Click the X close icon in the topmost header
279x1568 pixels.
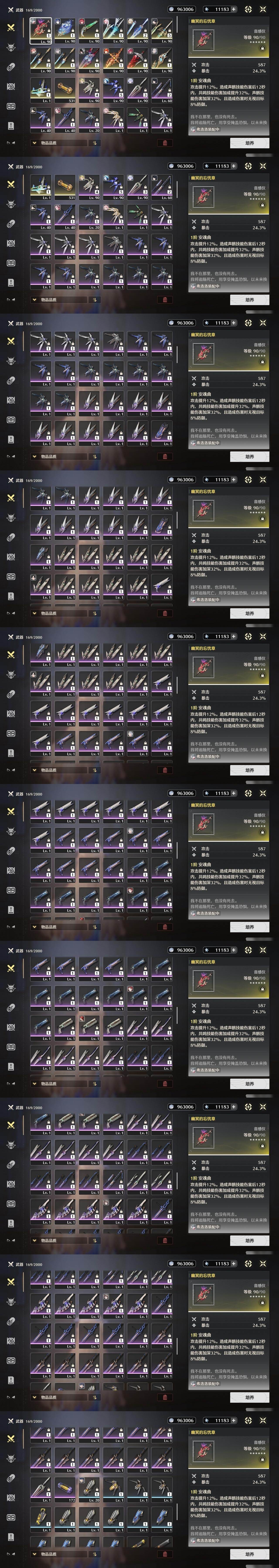point(263,9)
